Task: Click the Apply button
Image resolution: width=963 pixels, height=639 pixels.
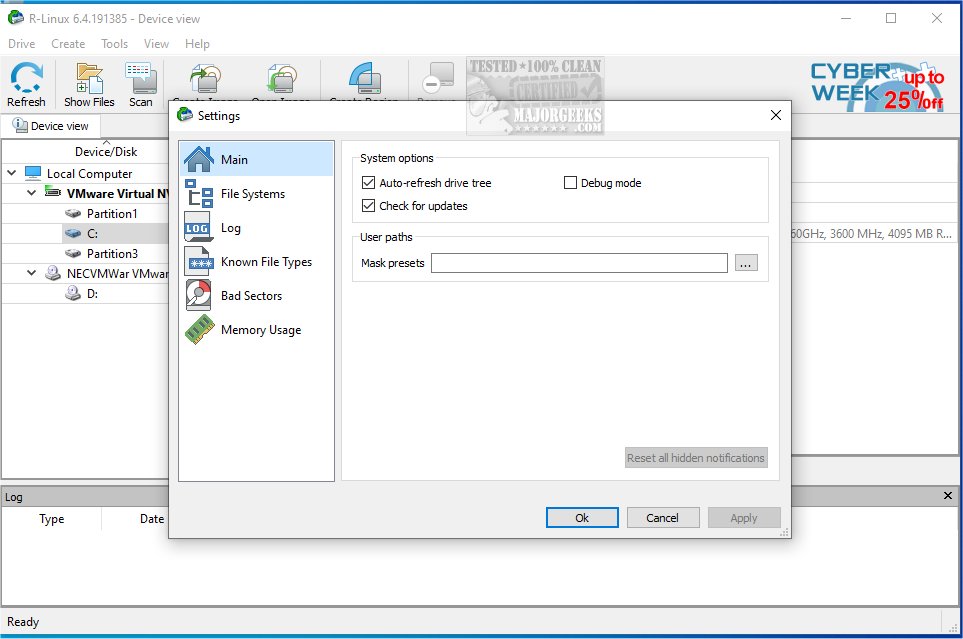Action: [744, 517]
